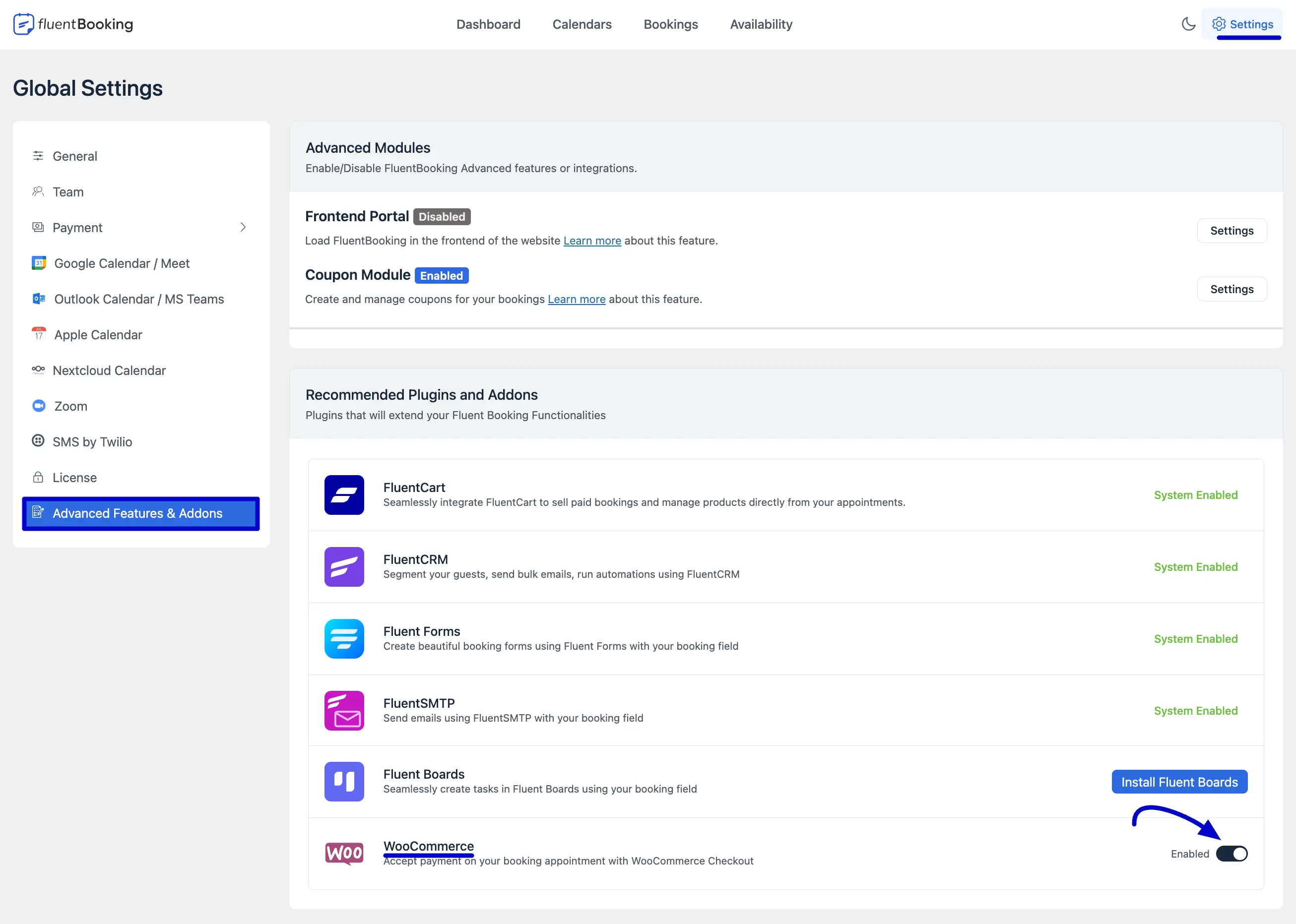Open Zoom integration settings
The width and height of the screenshot is (1296, 924).
[140, 406]
